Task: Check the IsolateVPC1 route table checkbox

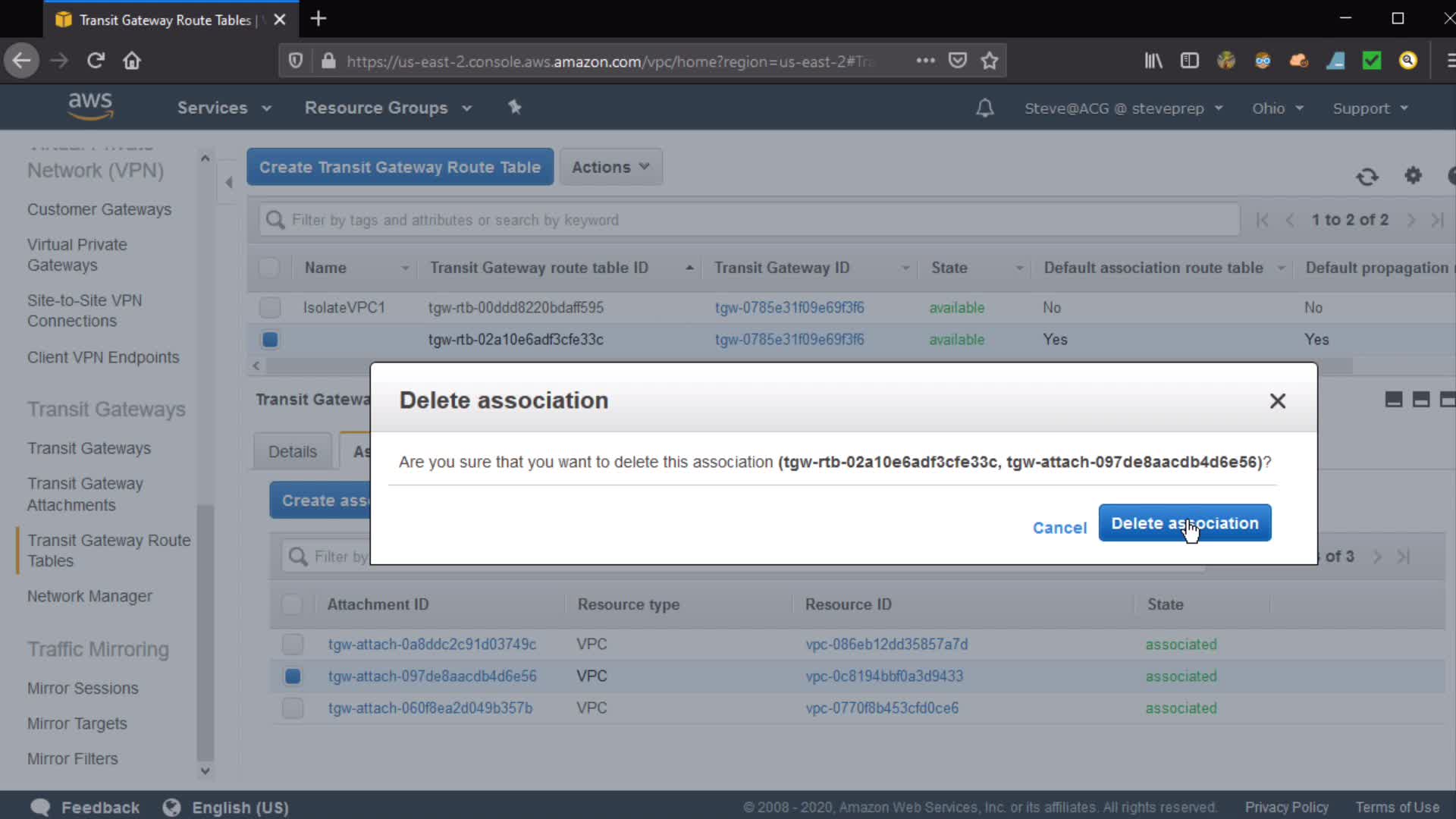Action: pyautogui.click(x=270, y=308)
